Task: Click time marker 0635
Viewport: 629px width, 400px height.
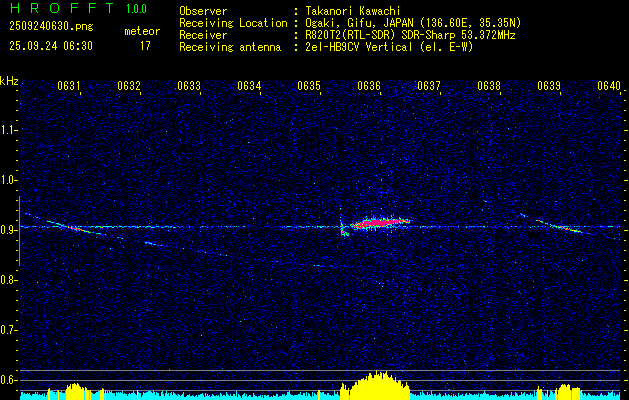Action: click(309, 86)
